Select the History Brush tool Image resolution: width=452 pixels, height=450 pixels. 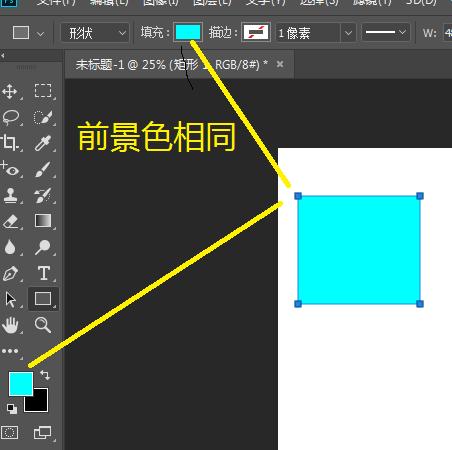click(43, 195)
